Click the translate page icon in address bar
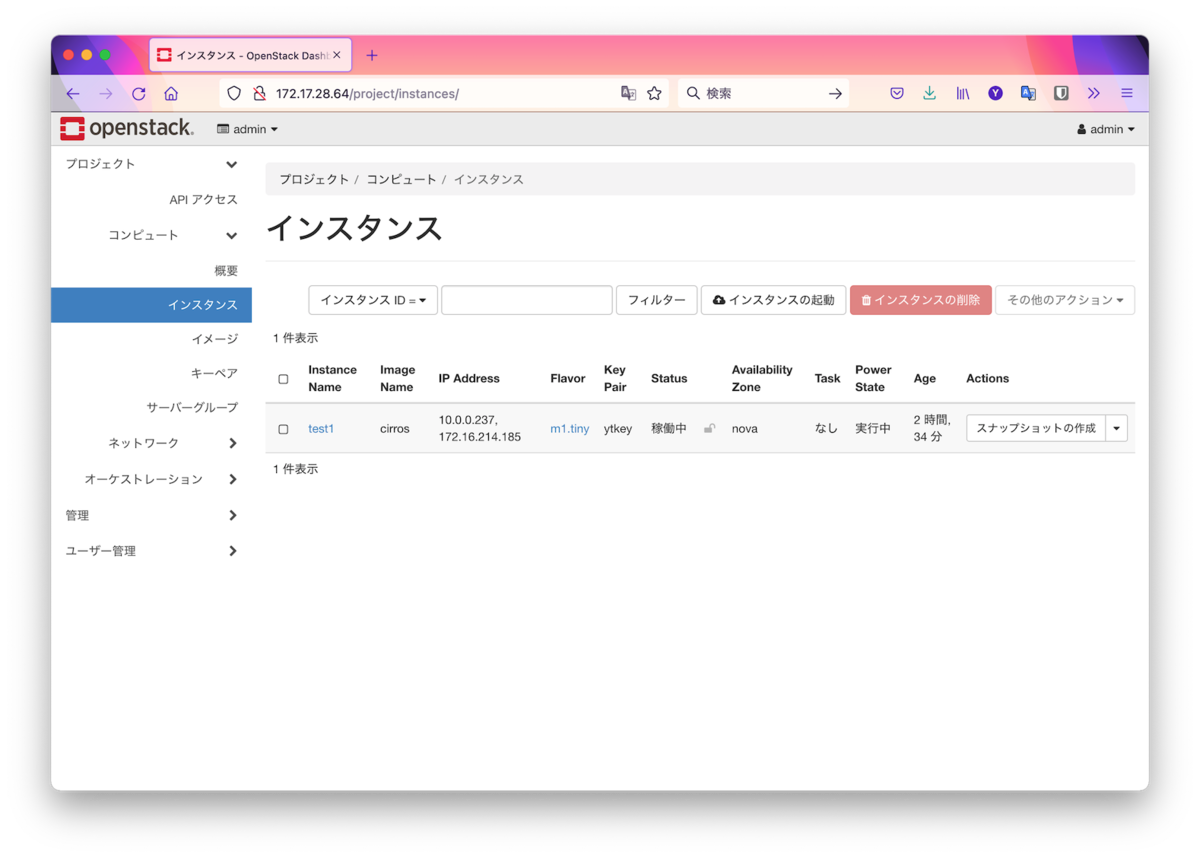The height and width of the screenshot is (858, 1200). [628, 93]
